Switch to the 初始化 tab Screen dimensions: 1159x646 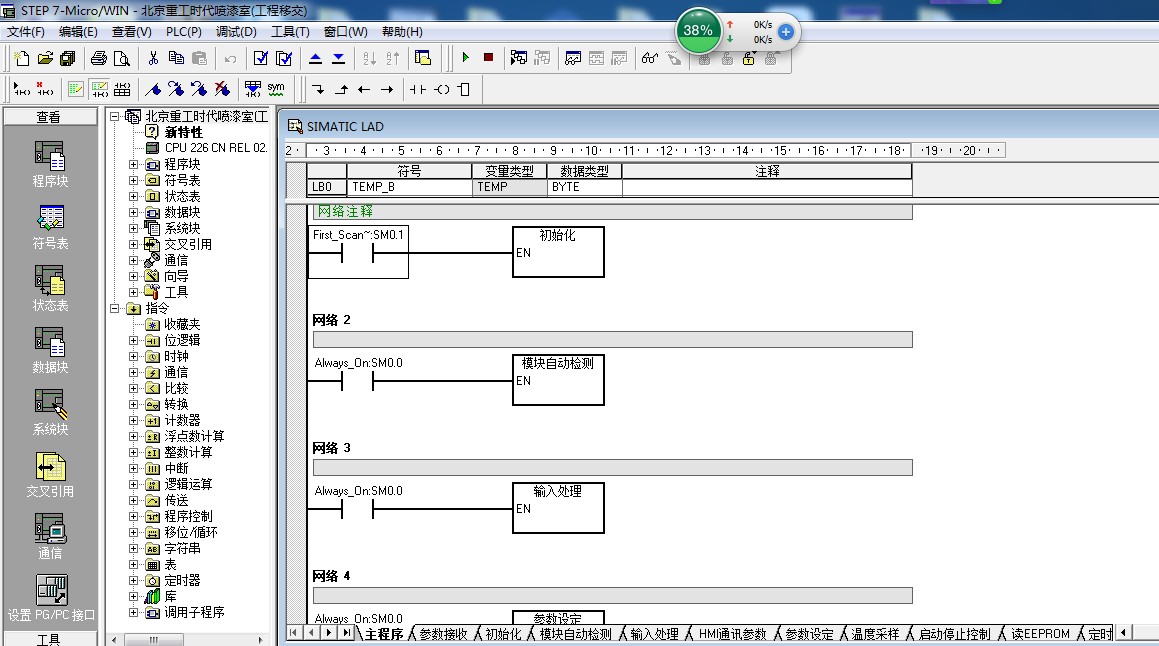(503, 634)
